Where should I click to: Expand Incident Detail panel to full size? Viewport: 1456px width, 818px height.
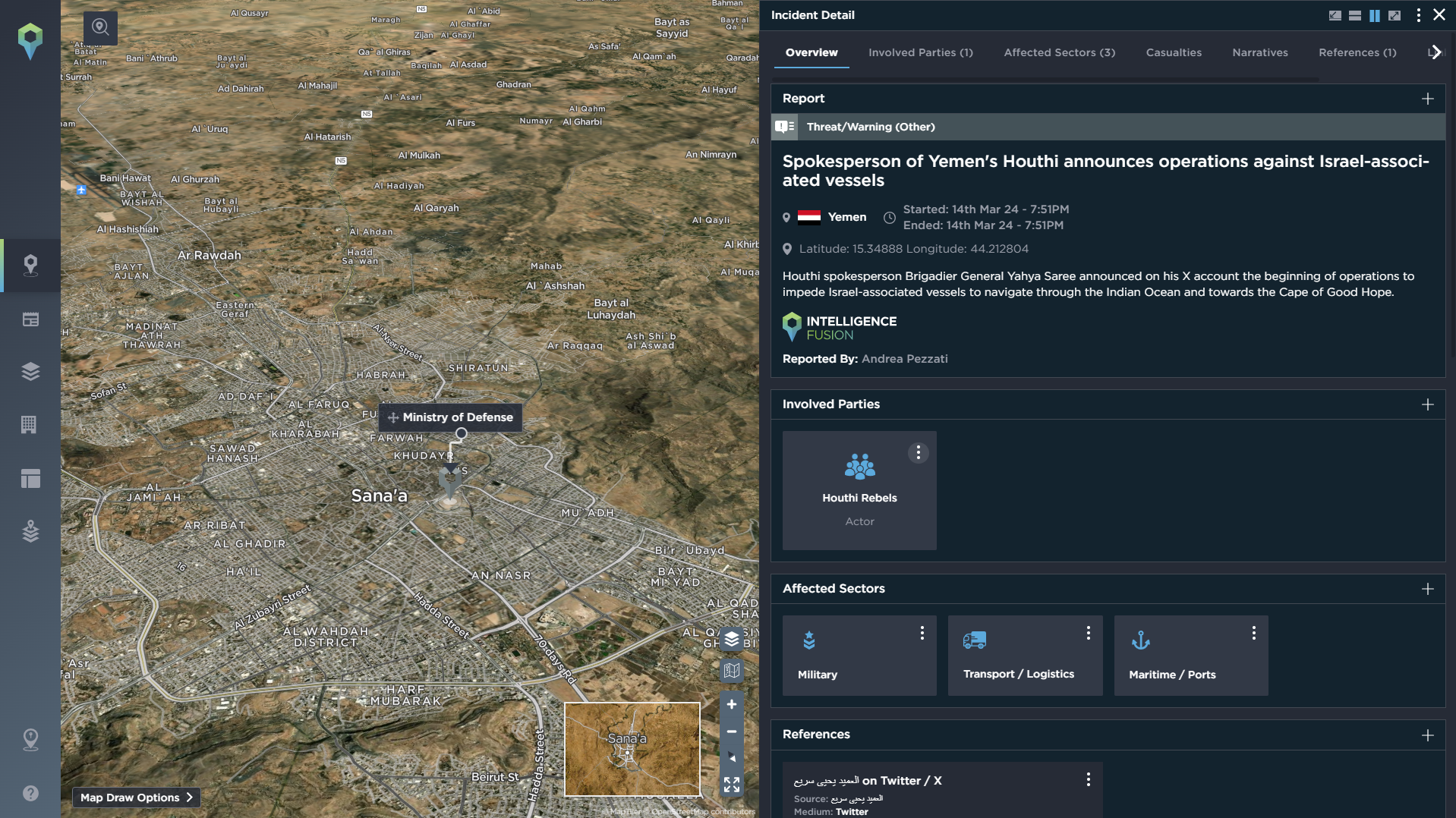coord(1395,15)
